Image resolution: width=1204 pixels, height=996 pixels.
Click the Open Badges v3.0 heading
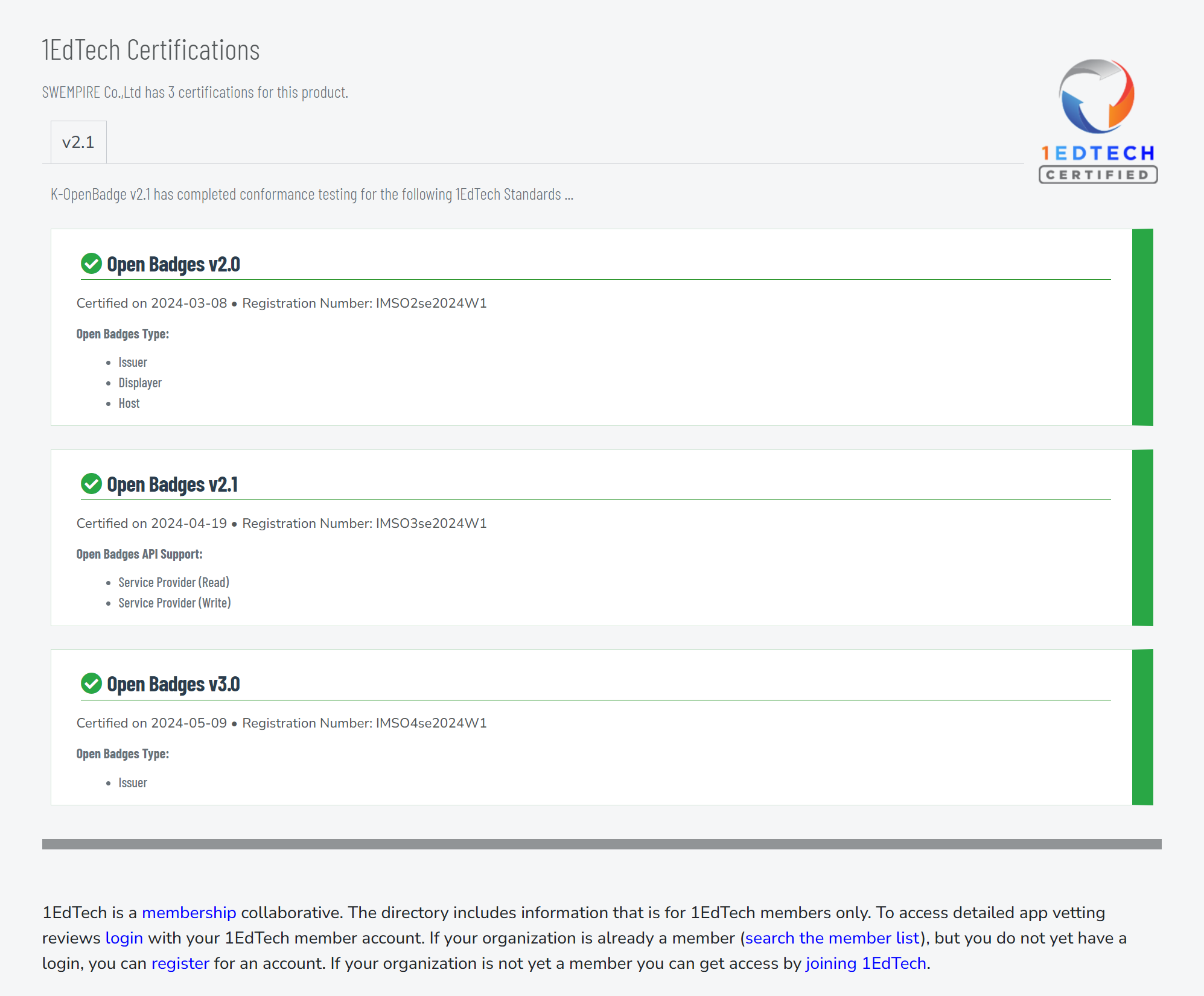(x=173, y=684)
